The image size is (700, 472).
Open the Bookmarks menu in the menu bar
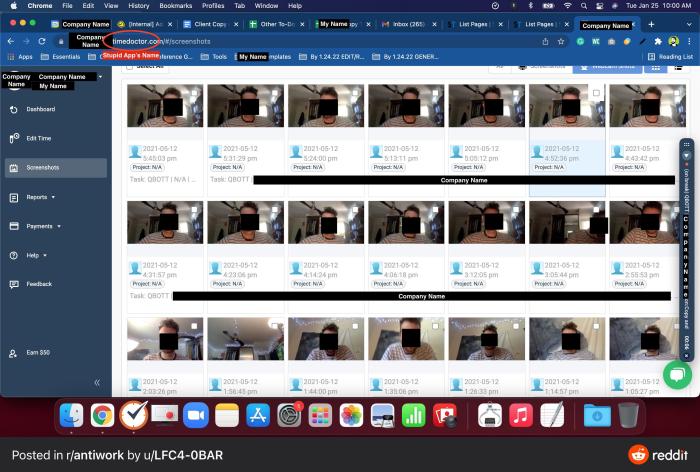pos(175,6)
